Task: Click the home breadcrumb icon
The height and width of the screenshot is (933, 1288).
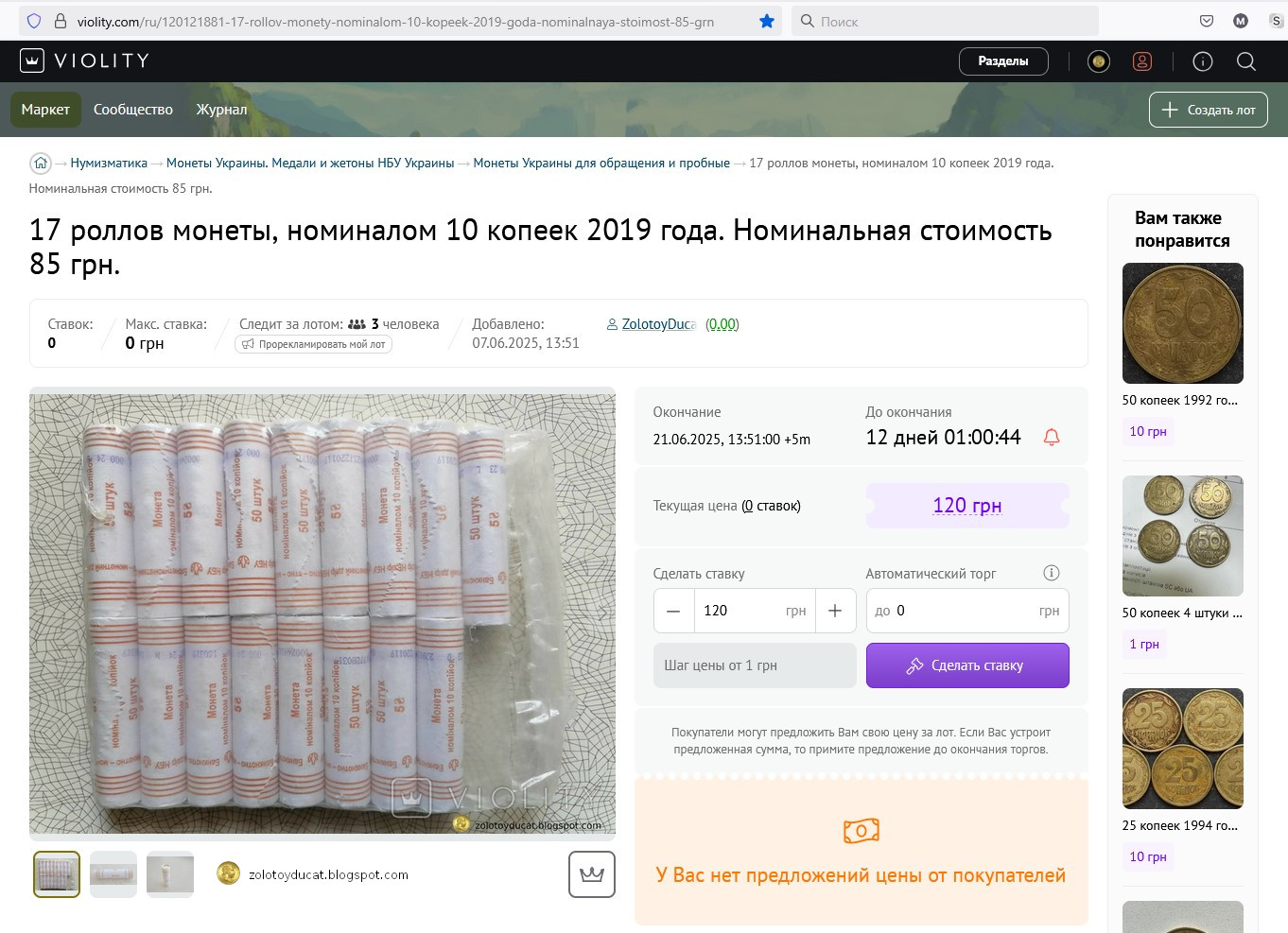Action: 40,163
